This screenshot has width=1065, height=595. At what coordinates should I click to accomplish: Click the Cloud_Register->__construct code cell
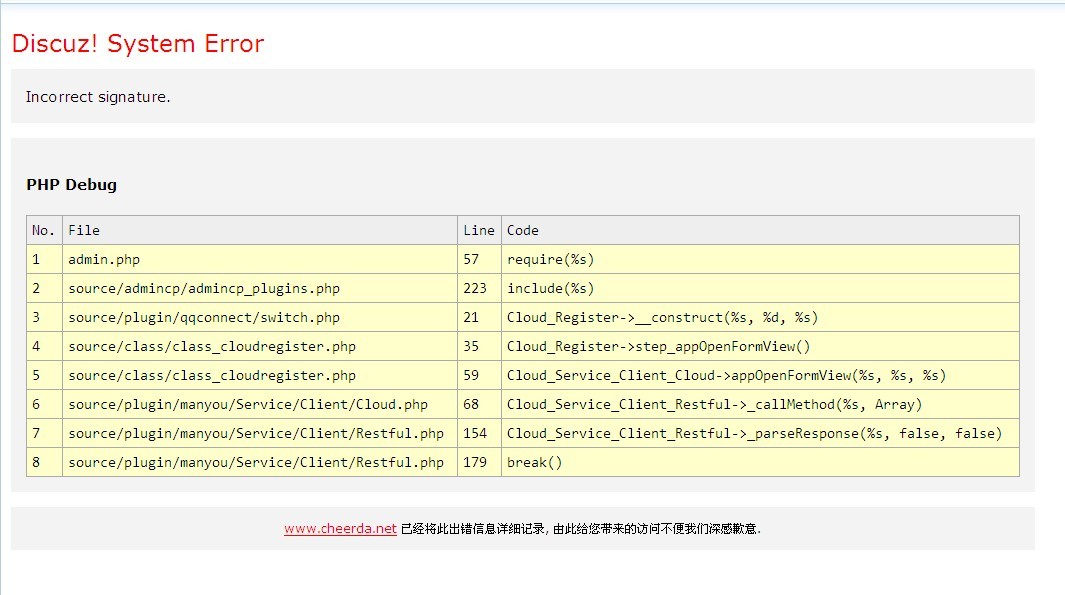click(x=662, y=317)
